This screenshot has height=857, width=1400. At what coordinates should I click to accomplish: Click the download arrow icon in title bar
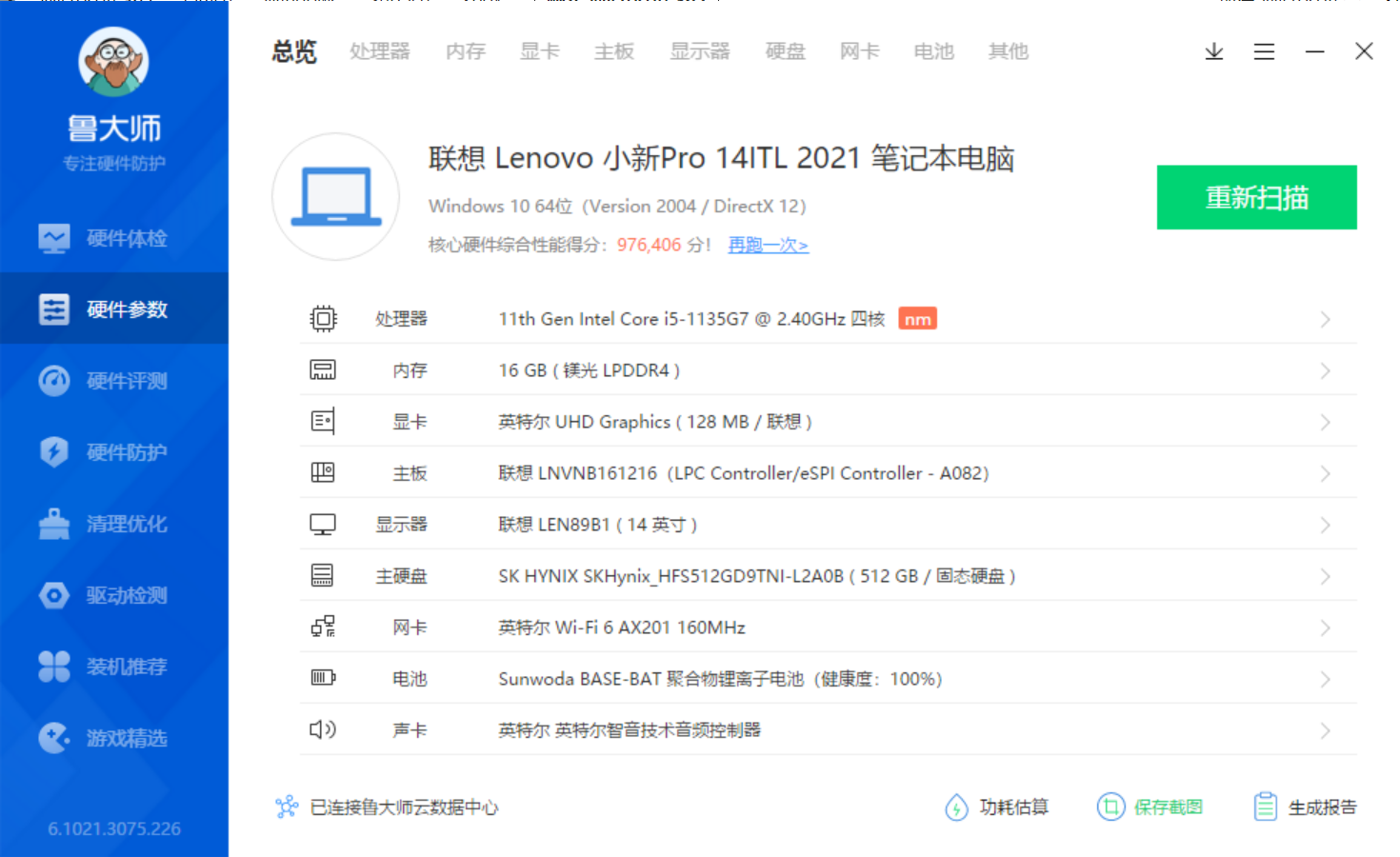pos(1213,51)
